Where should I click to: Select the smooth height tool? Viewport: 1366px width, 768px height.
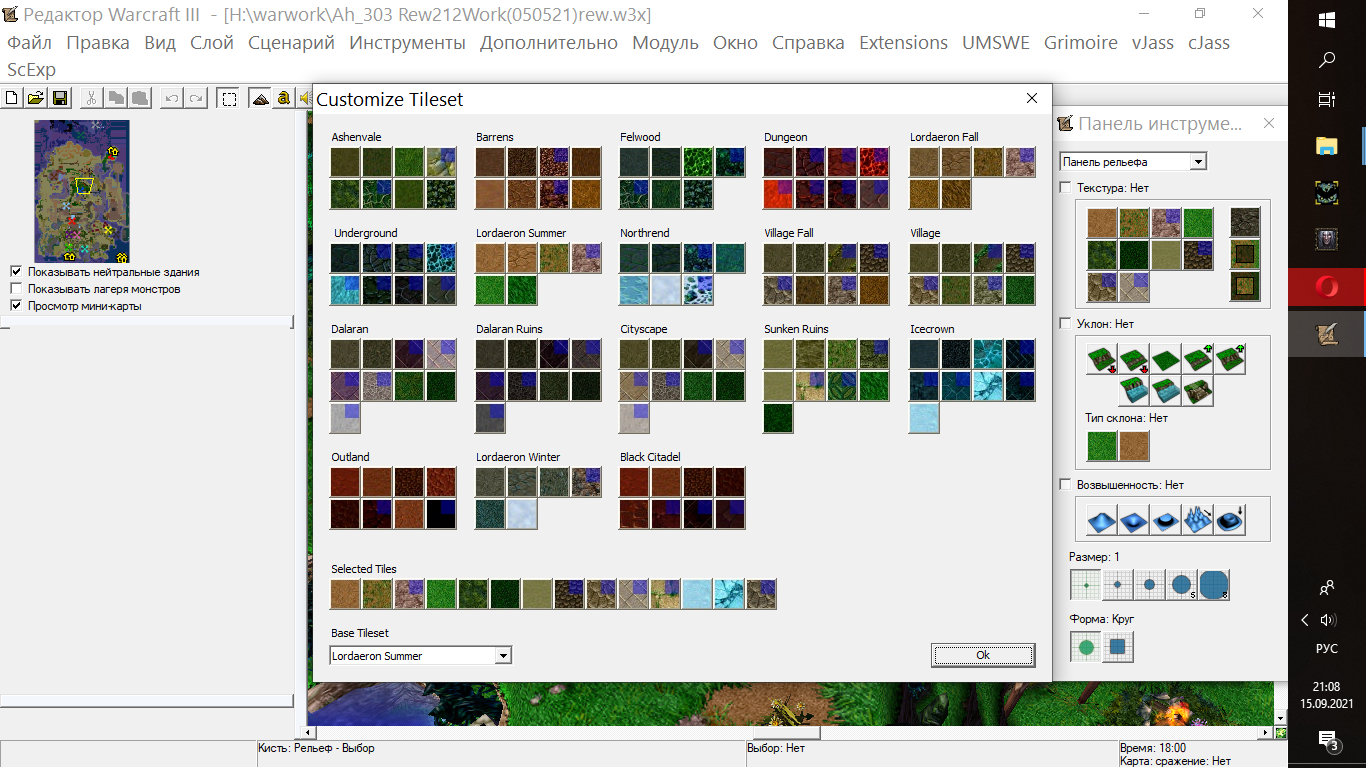pyautogui.click(x=1231, y=520)
